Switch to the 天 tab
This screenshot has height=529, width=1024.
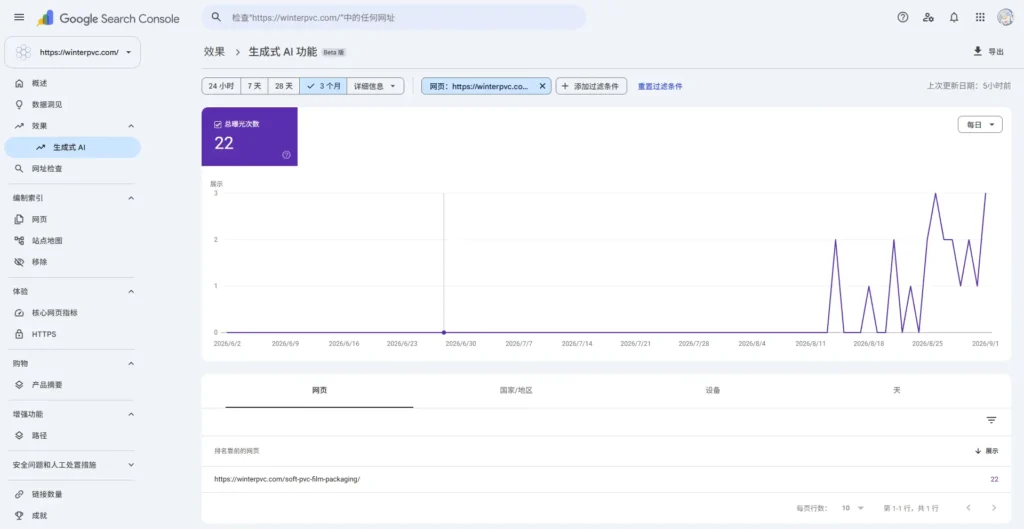[897, 391]
